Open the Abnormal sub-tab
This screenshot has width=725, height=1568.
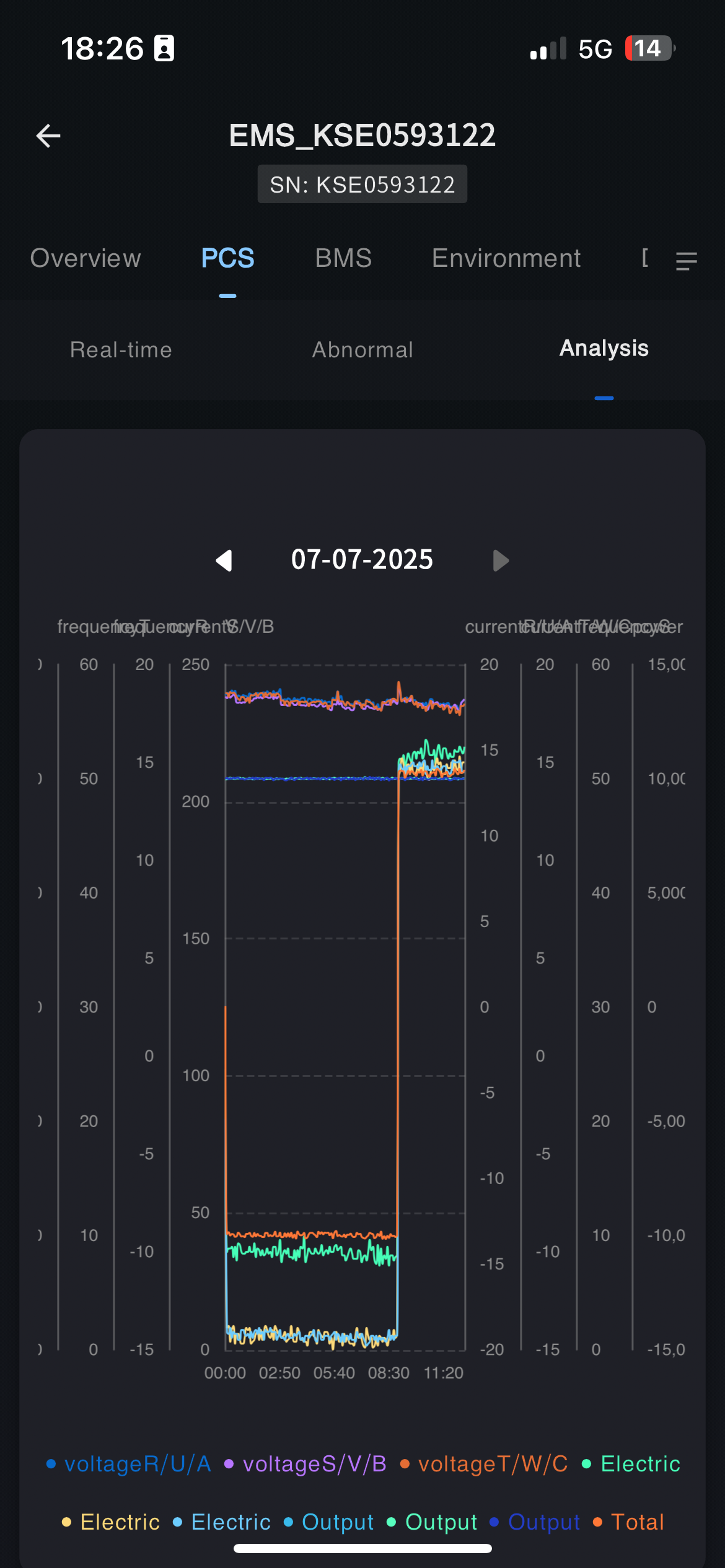pyautogui.click(x=362, y=350)
